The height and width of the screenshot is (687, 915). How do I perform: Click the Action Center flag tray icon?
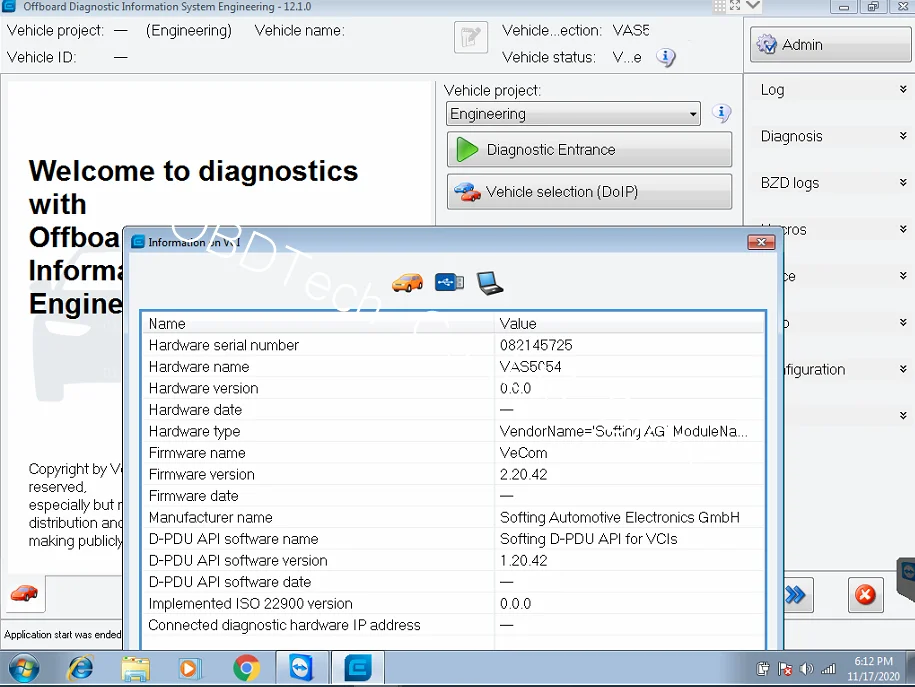pyautogui.click(x=785, y=669)
